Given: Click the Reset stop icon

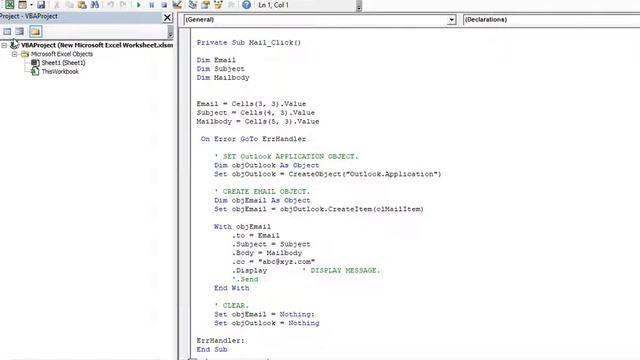Looking at the screenshot, I should point(164,5).
